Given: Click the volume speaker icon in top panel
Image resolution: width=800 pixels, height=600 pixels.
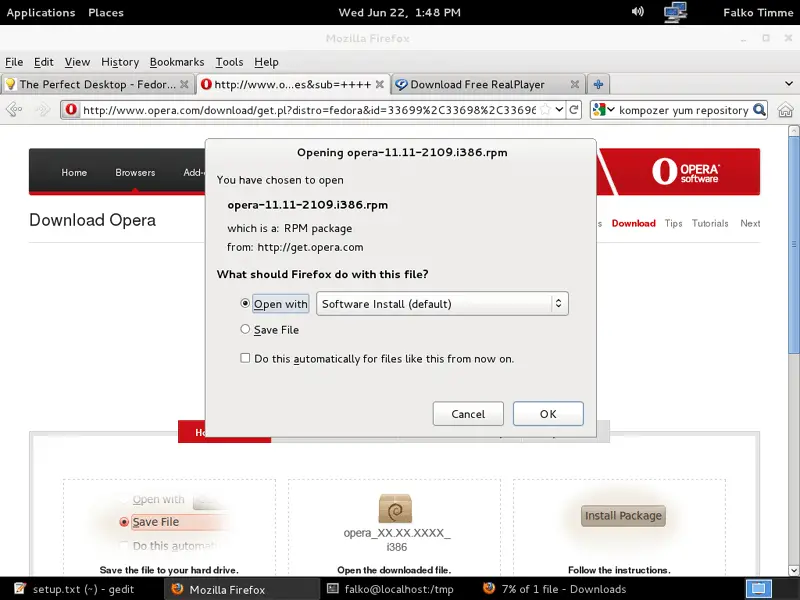Looking at the screenshot, I should click(638, 12).
